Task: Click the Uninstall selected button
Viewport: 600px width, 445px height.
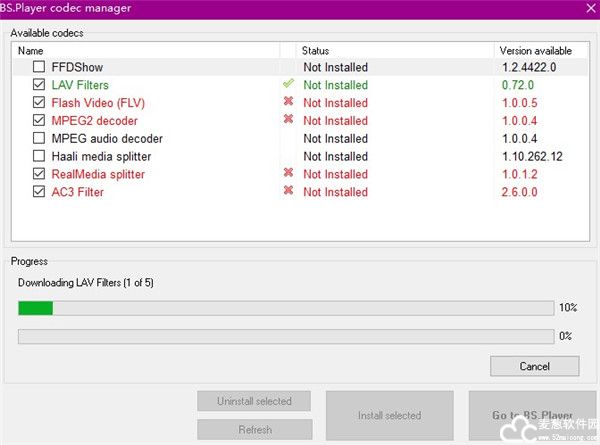Action: [x=254, y=401]
